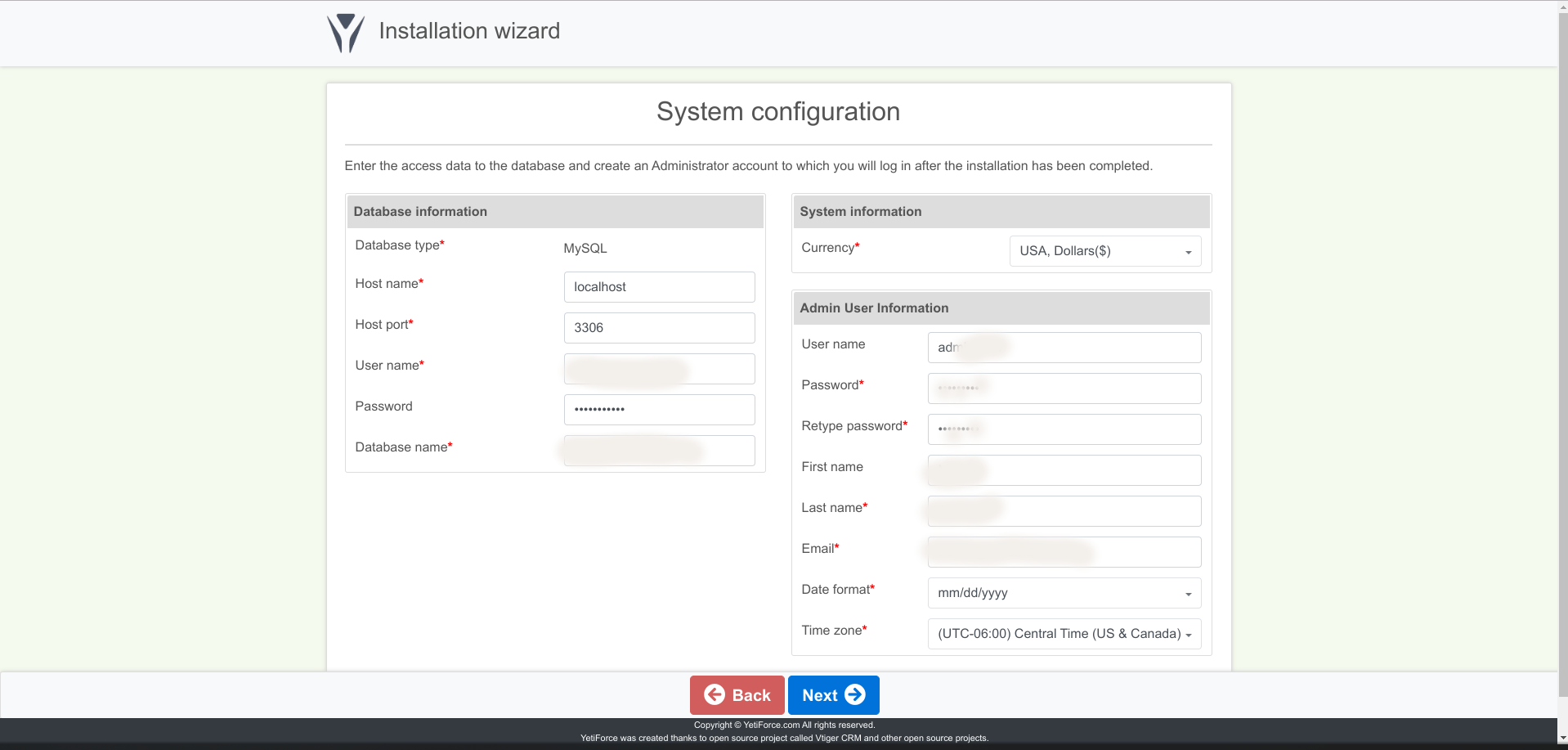This screenshot has height=750, width=1568.
Task: Open the Time zone dropdown
Action: pyautogui.click(x=1064, y=634)
